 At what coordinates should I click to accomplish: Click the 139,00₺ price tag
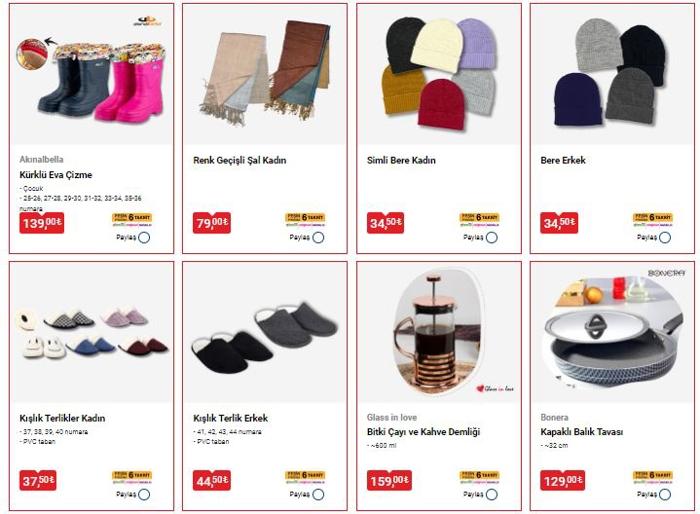tap(42, 222)
